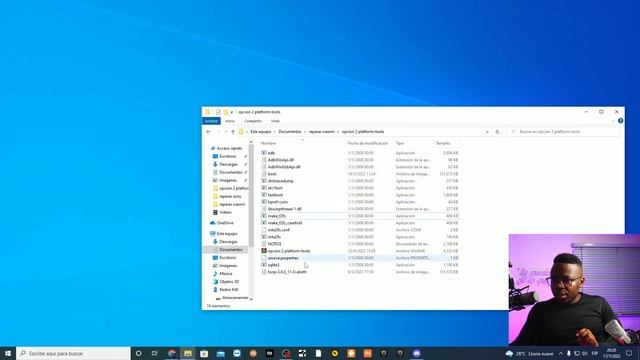Click the taskbar search box

(x=73, y=353)
